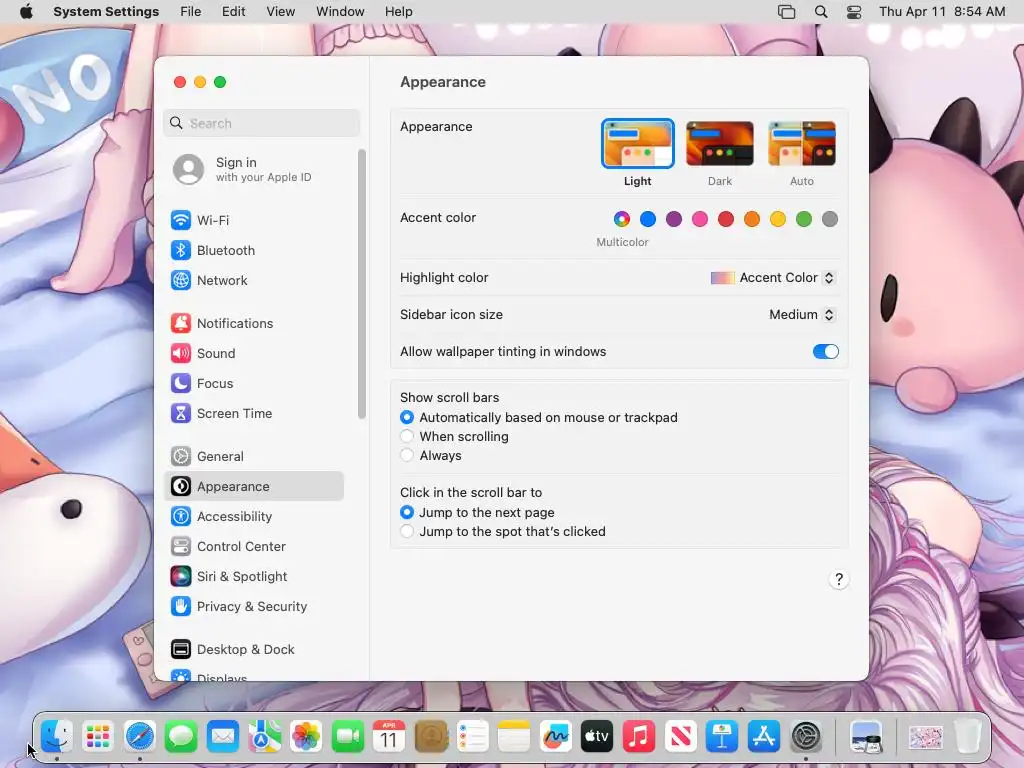The height and width of the screenshot is (768, 1024).
Task: Open Calendar in the Dock
Action: pyautogui.click(x=389, y=737)
